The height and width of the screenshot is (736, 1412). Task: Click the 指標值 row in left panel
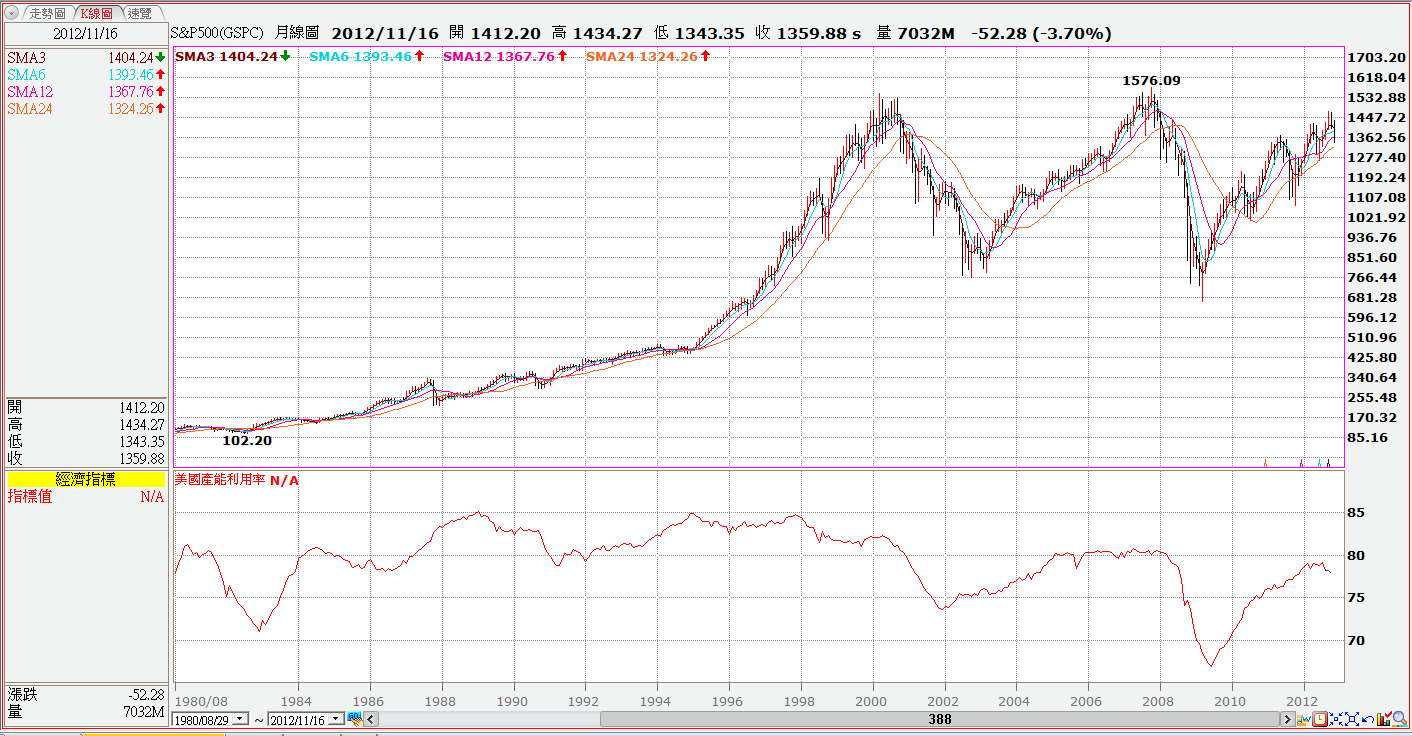click(x=86, y=497)
